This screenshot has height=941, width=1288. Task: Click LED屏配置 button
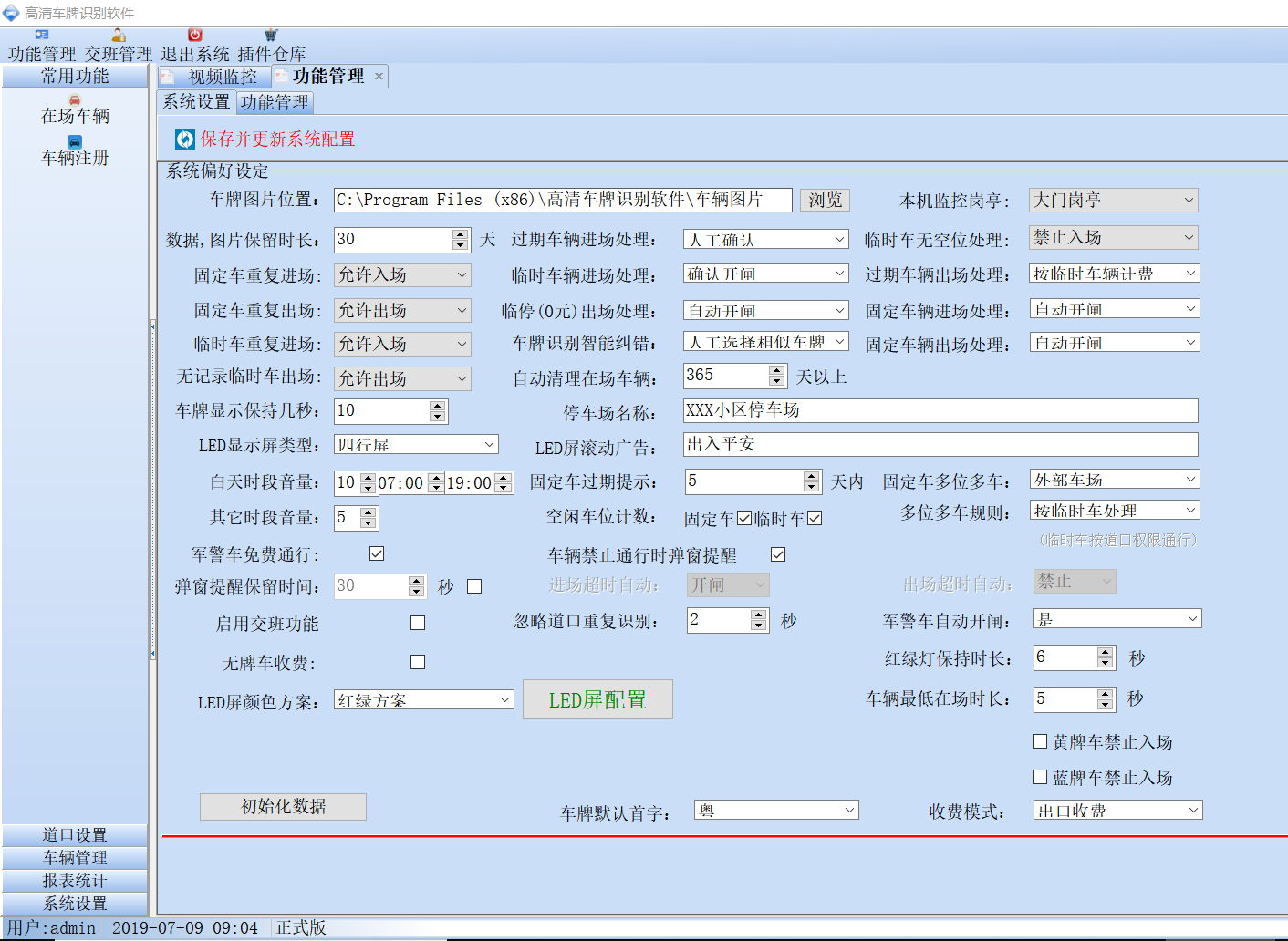tap(597, 699)
